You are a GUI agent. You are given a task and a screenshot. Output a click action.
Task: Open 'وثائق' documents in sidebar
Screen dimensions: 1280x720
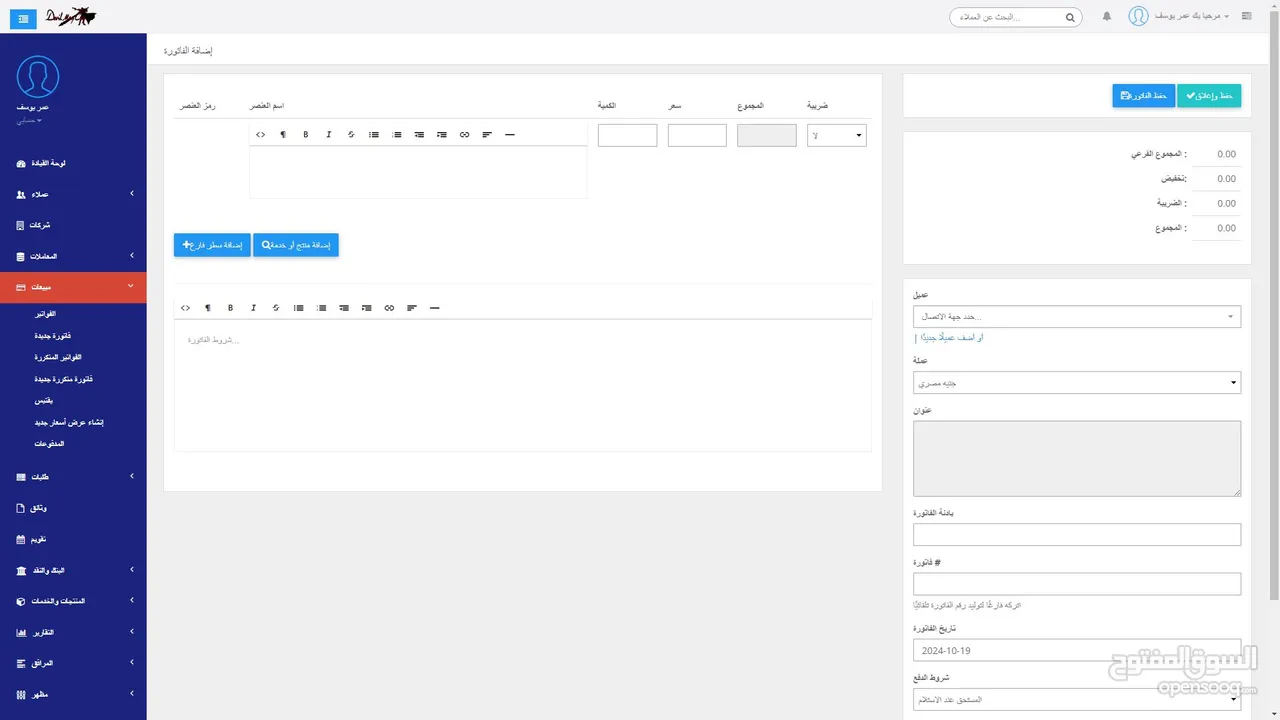tap(73, 508)
